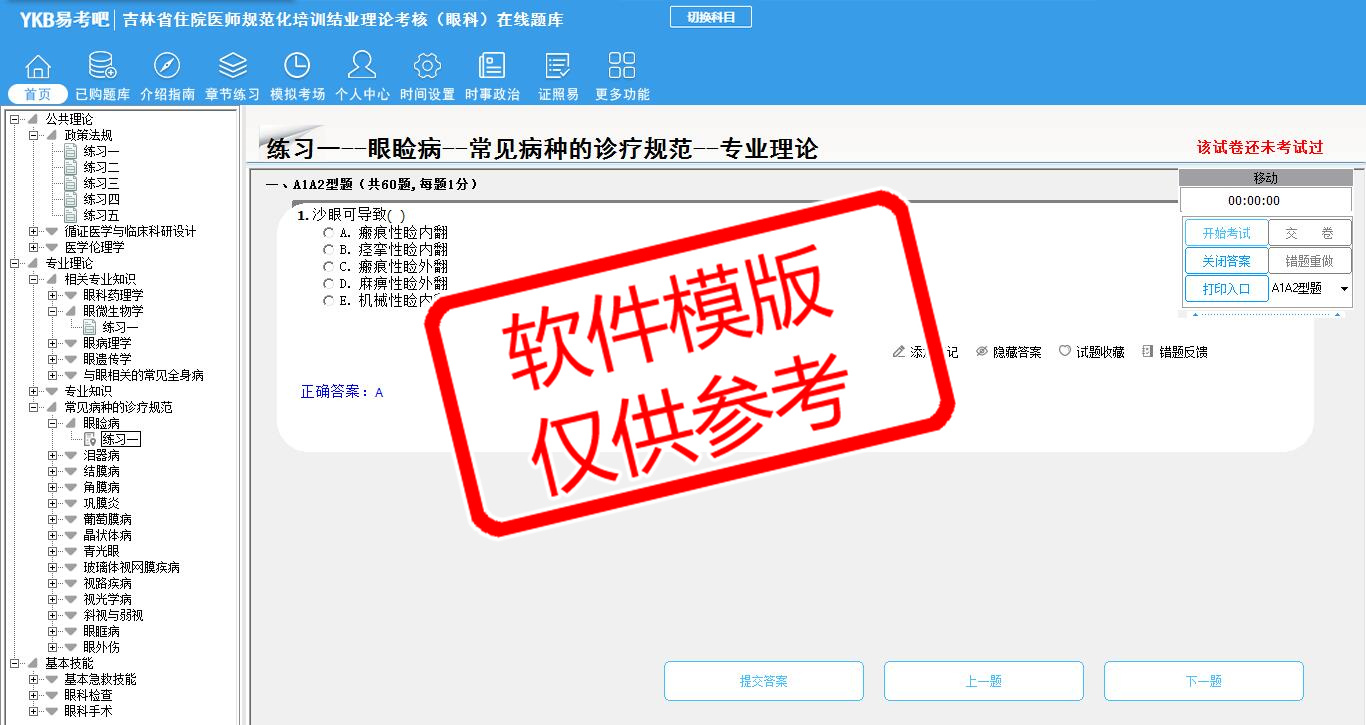This screenshot has width=1366, height=725.
Task: Open 个人中心 user icon
Action: [362, 67]
